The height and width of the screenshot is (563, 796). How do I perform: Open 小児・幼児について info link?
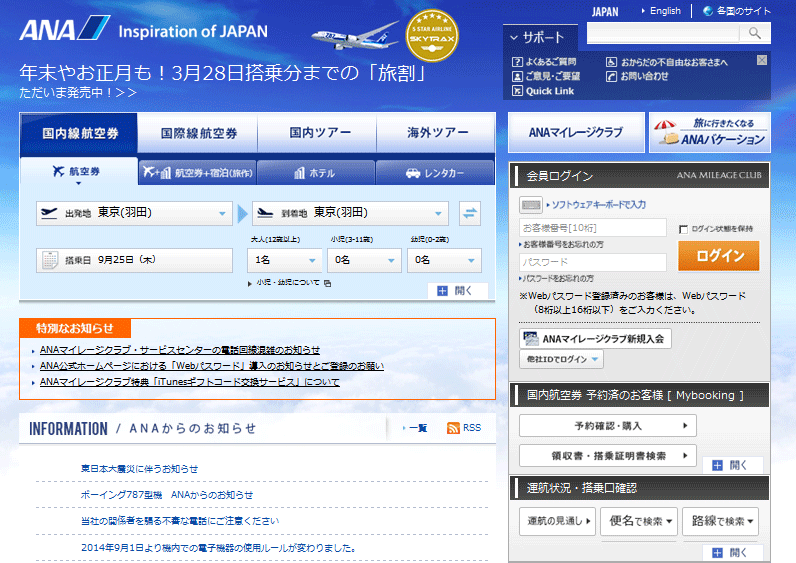point(289,283)
